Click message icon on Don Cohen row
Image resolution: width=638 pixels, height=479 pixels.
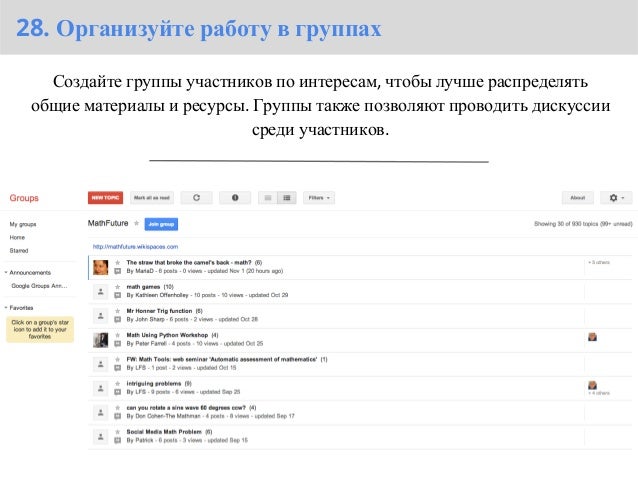(x=118, y=416)
